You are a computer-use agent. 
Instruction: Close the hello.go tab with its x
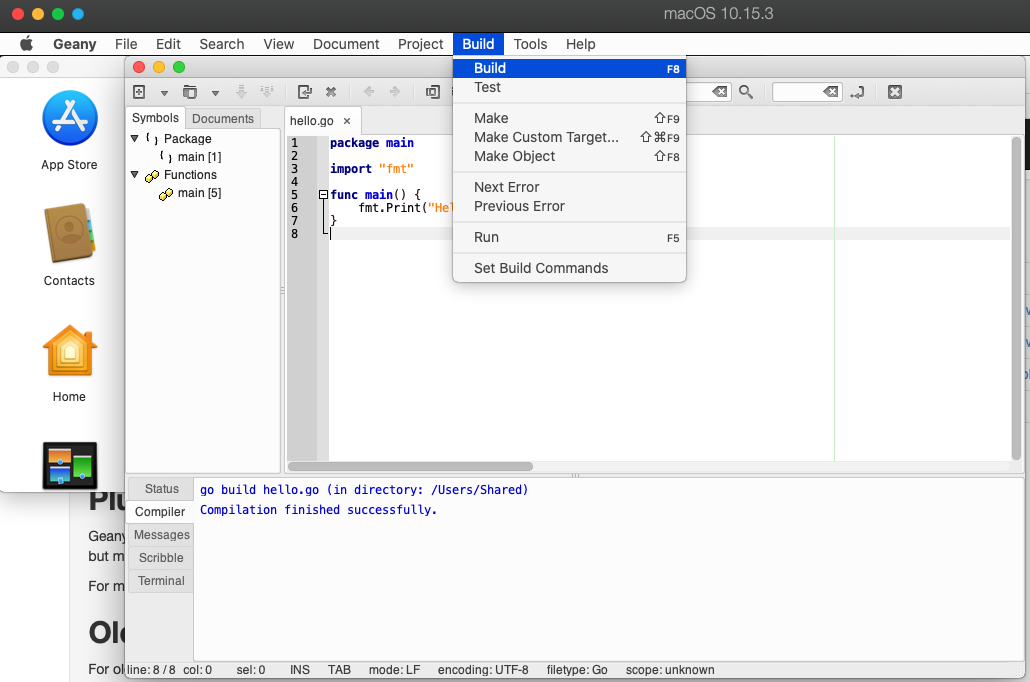pyautogui.click(x=347, y=121)
